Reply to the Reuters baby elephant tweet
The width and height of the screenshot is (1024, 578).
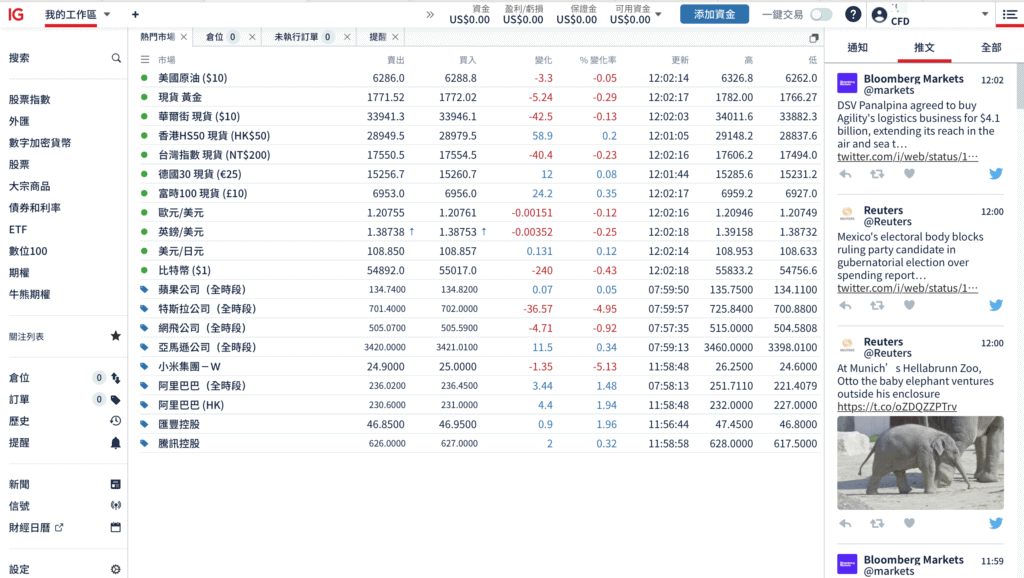[845, 524]
